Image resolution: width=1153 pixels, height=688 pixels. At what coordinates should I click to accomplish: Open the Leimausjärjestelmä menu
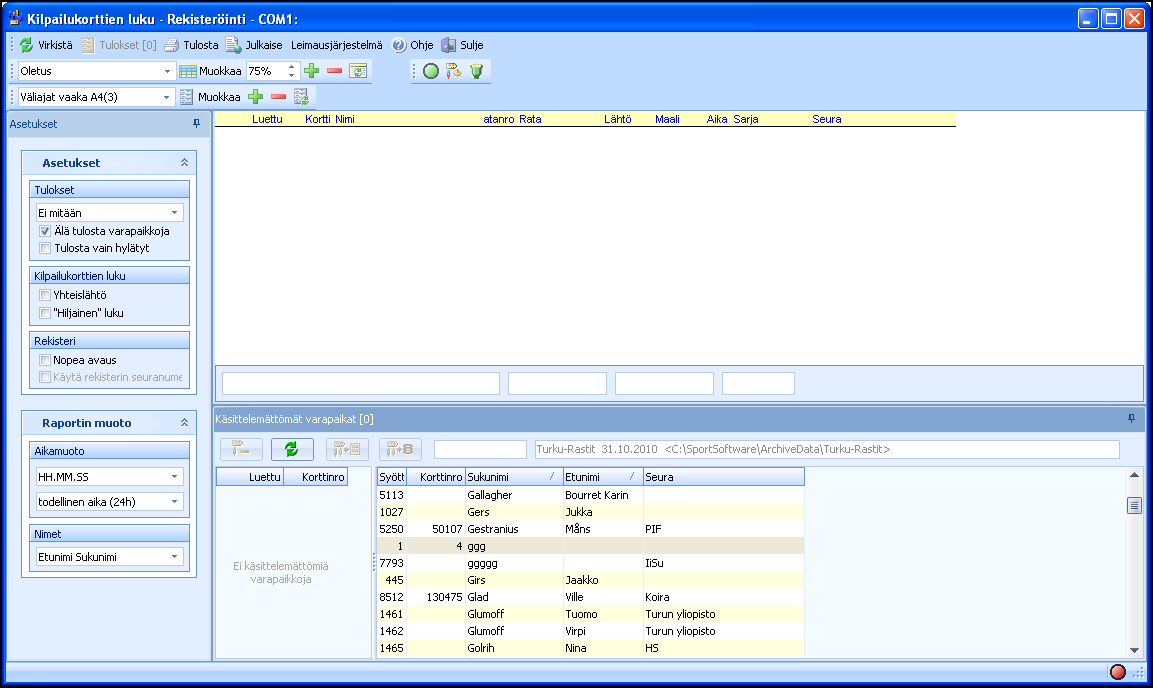click(337, 45)
